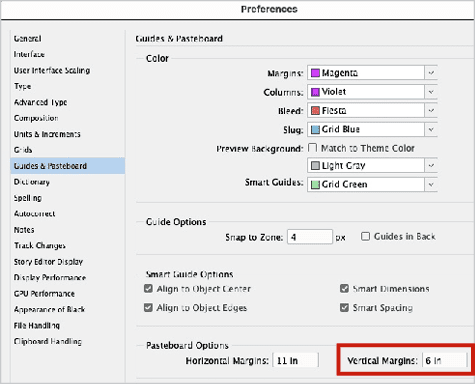The height and width of the screenshot is (384, 475).
Task: Uncheck Smart Dimensions option
Action: [344, 288]
